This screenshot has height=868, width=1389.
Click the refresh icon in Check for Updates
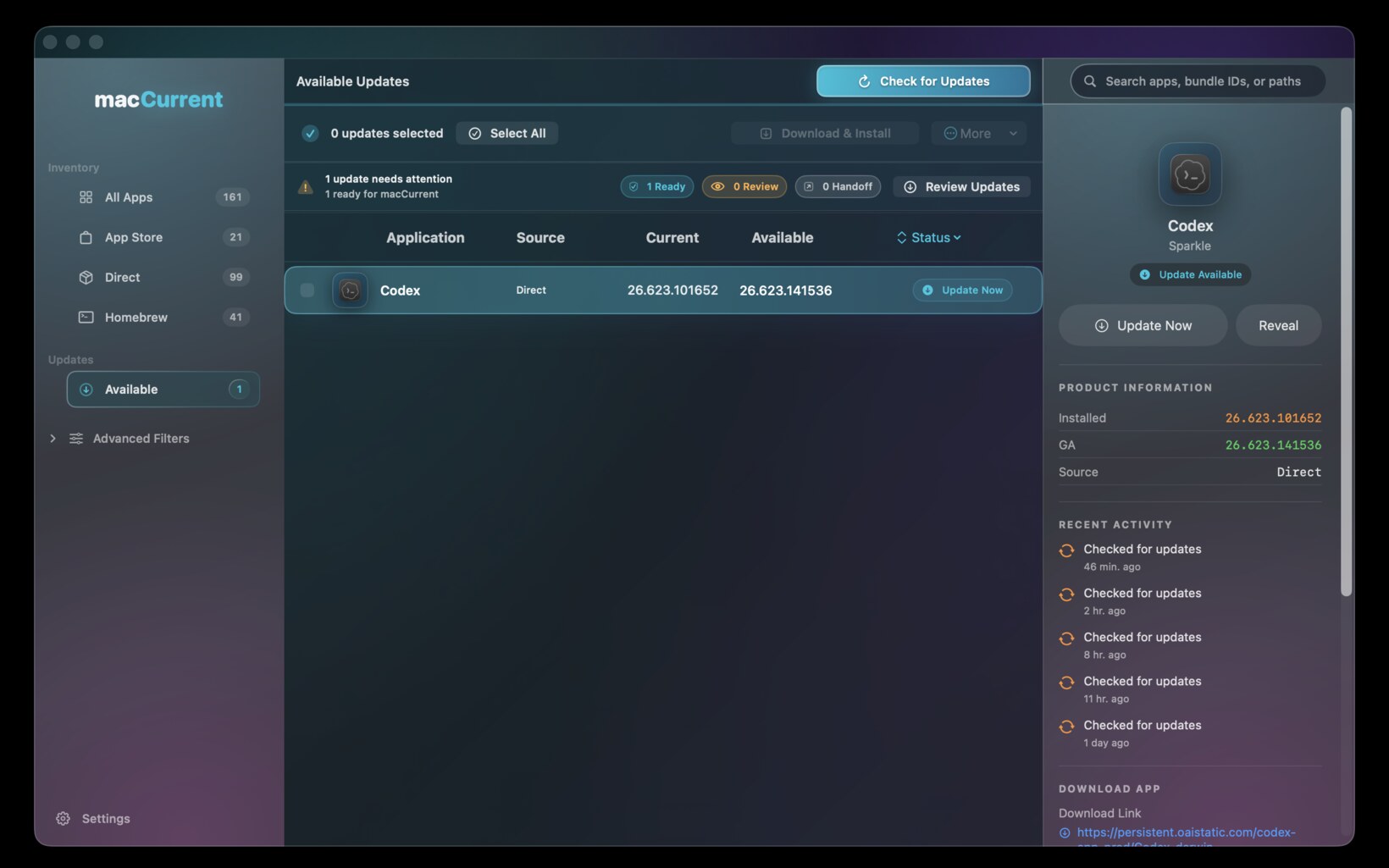point(864,81)
